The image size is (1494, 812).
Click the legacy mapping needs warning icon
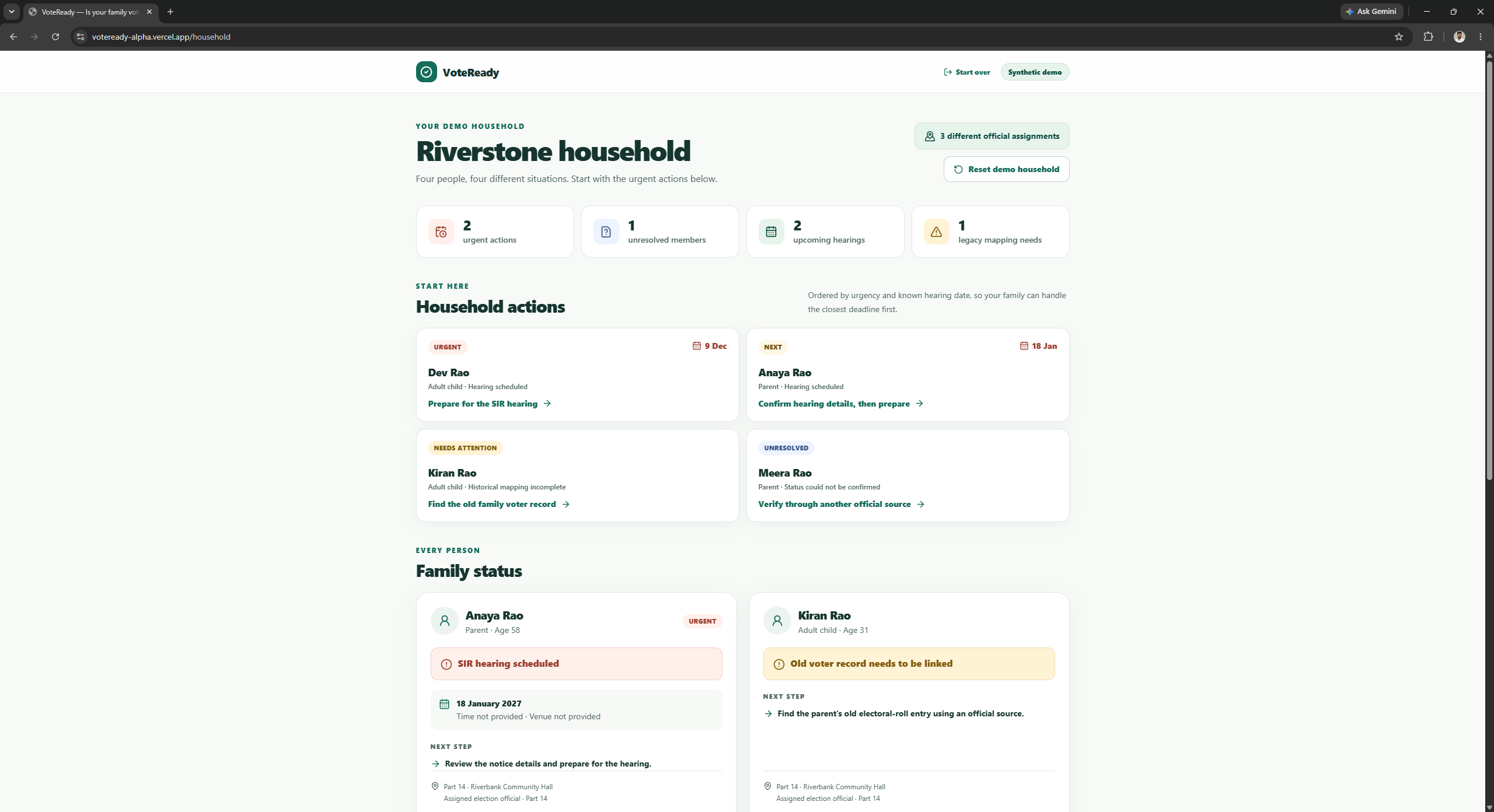click(x=936, y=232)
